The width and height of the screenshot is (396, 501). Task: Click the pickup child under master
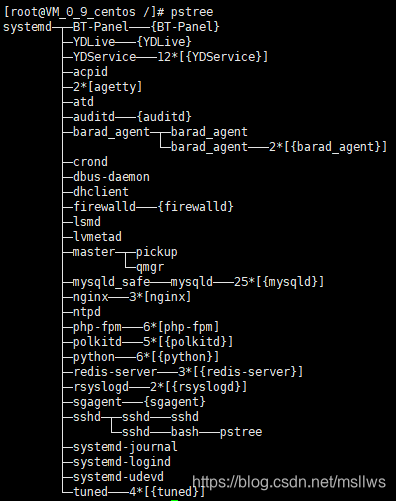click(x=157, y=252)
